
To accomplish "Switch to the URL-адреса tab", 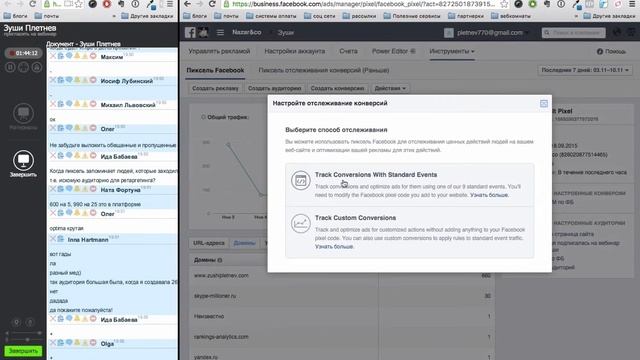I will click(x=209, y=243).
